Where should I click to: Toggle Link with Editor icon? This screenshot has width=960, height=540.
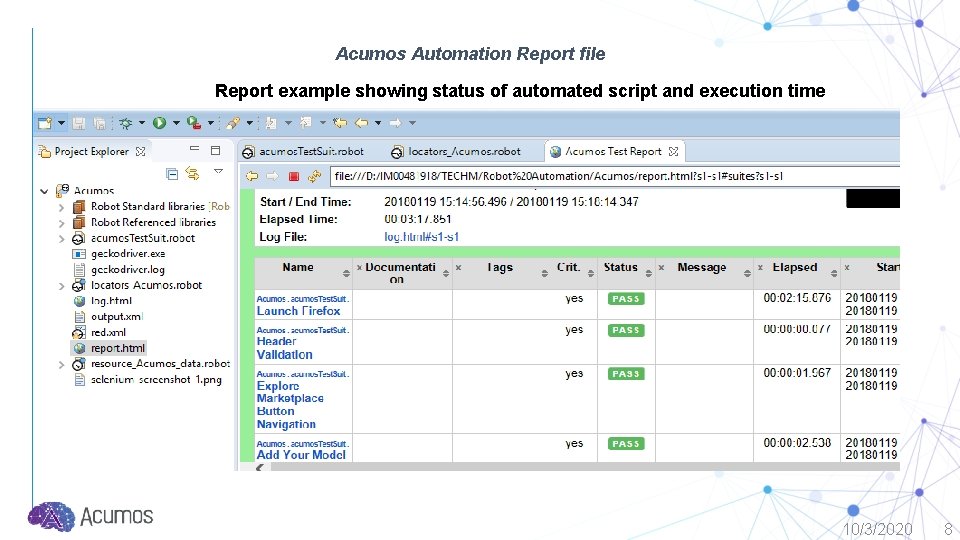click(192, 174)
